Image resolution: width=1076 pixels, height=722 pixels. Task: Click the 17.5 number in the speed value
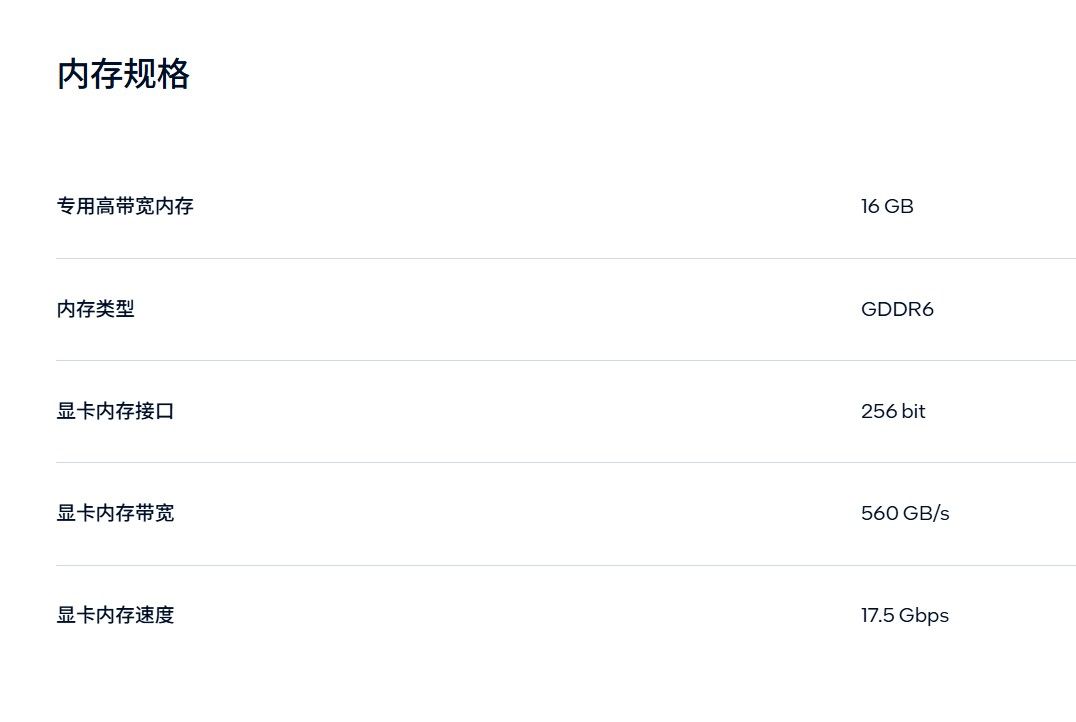(878, 615)
